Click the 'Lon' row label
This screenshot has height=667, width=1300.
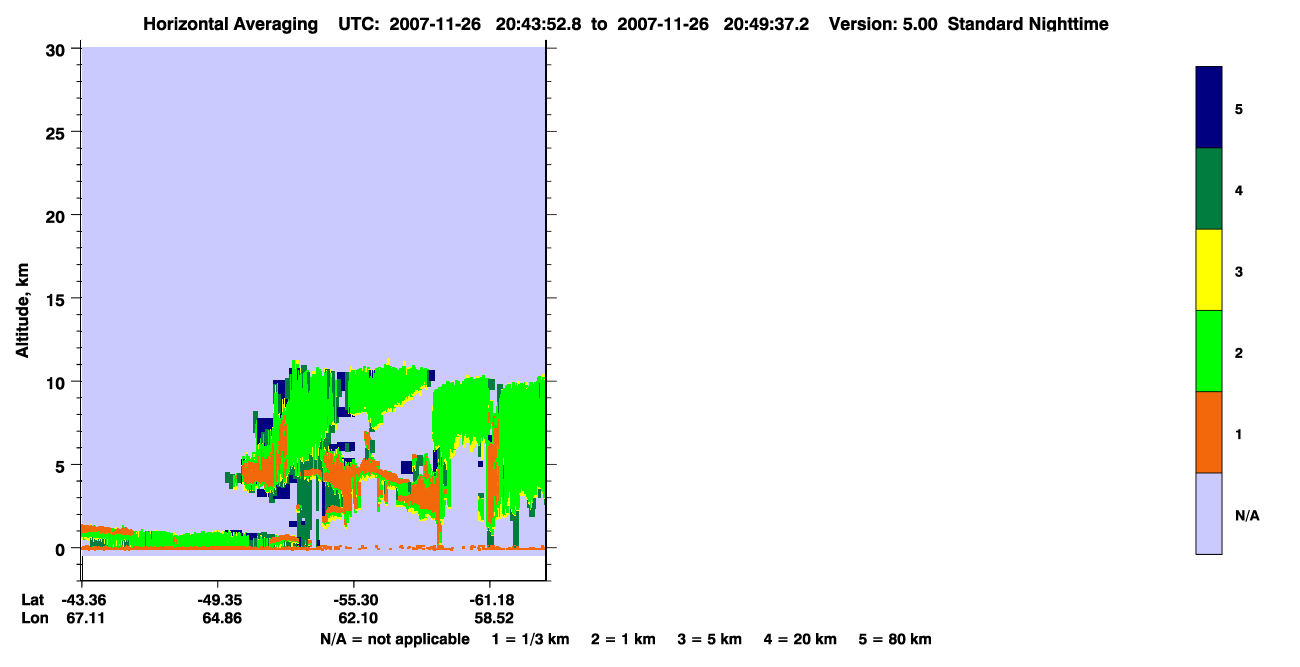pyautogui.click(x=34, y=618)
